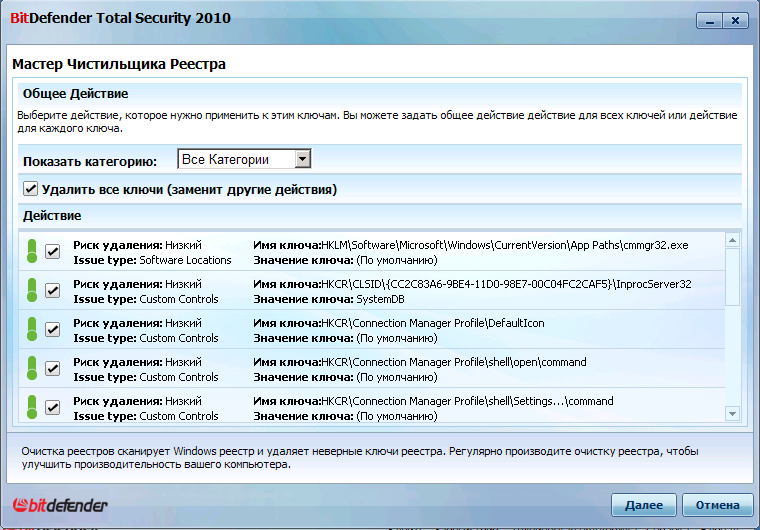Toggle 'Удалить все ключи' checkbox
The width and height of the screenshot is (760, 530).
click(x=30, y=189)
